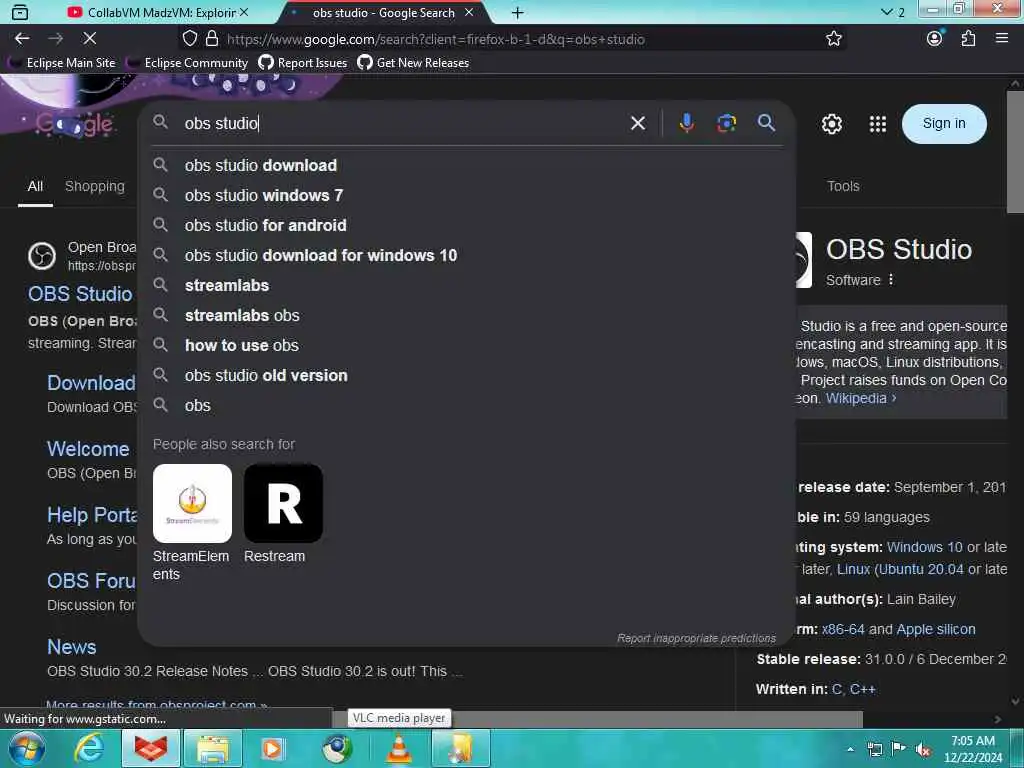Choose suggestion 'obs studio windows 7'

pyautogui.click(x=466, y=195)
